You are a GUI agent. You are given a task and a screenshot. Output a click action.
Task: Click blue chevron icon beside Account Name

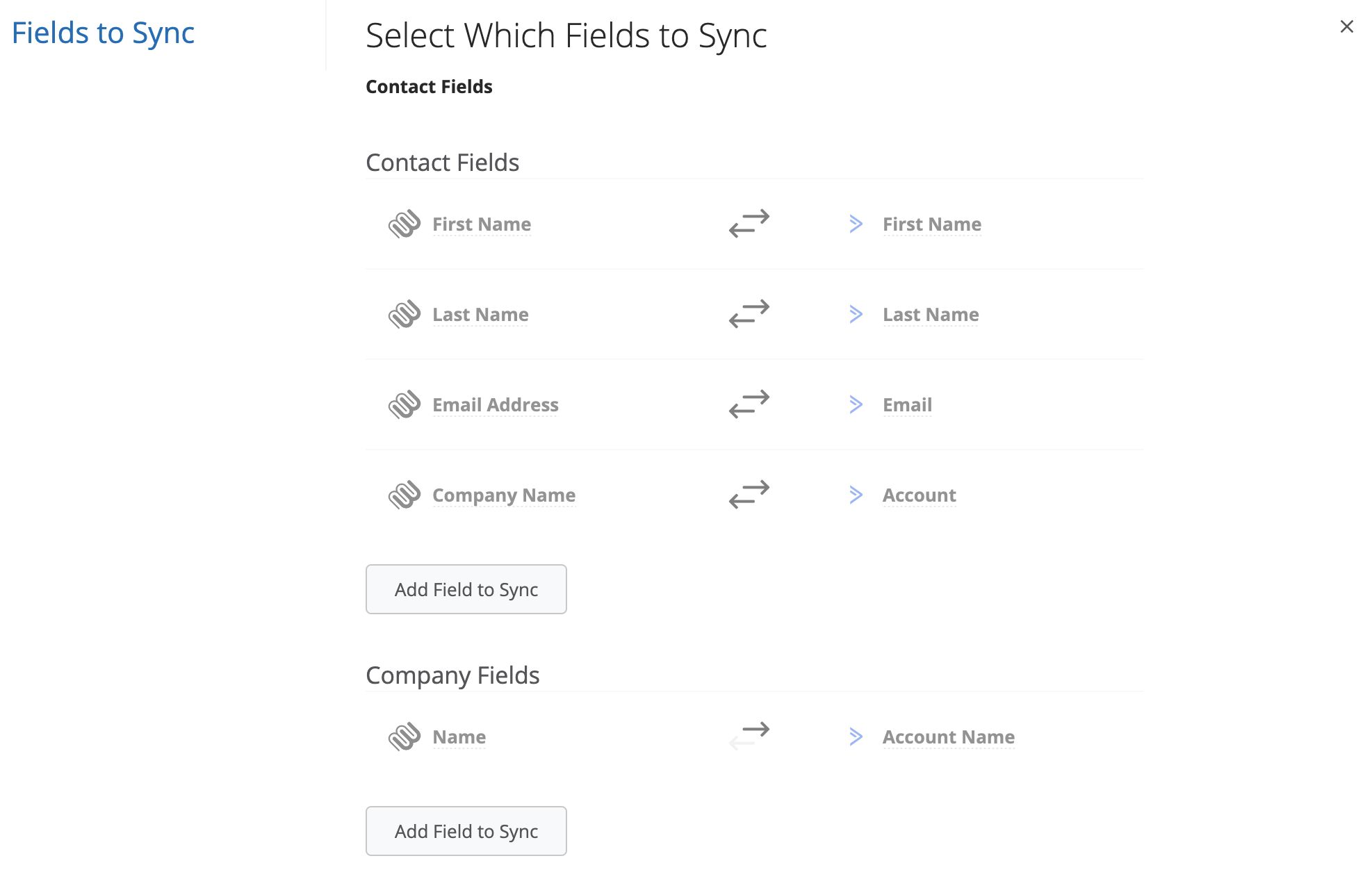tap(856, 737)
